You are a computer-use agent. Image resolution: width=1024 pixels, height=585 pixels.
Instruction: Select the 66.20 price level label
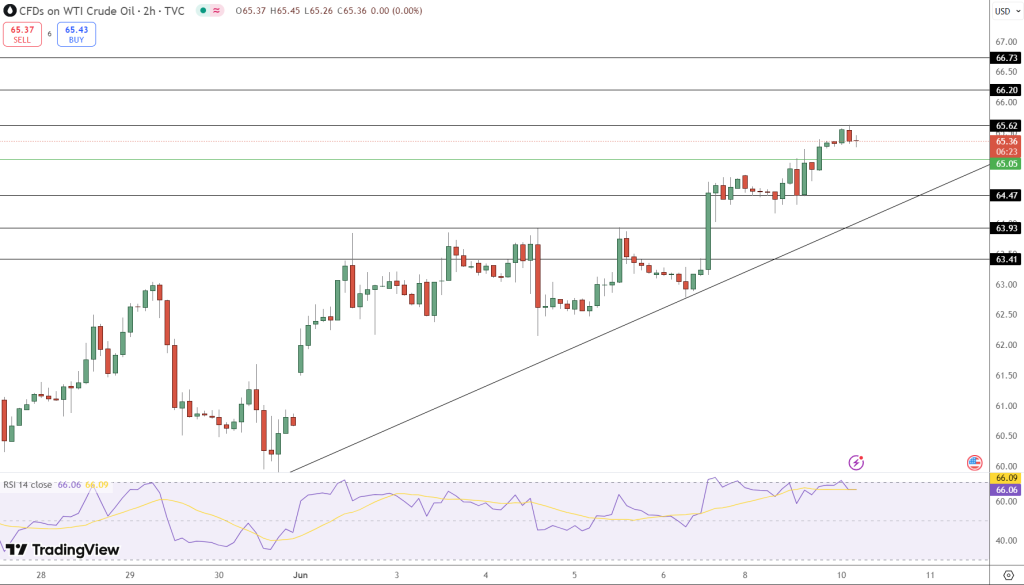pyautogui.click(x=1006, y=90)
